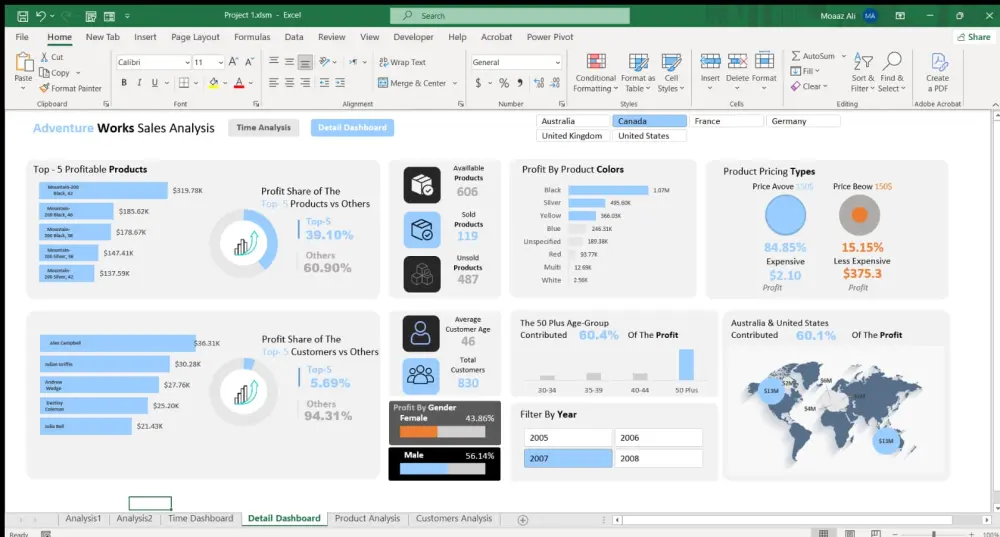Click the Sort & Filter icon
This screenshot has width=1000, height=537.
pos(863,62)
